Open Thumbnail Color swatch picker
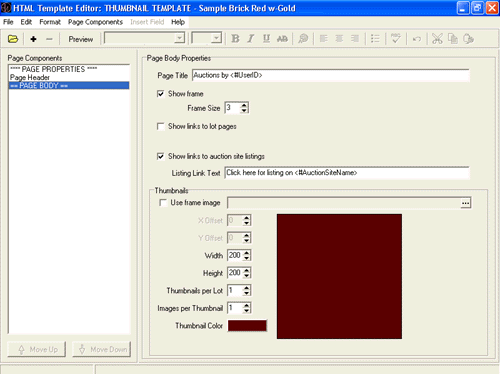500x374 pixels. point(247,326)
